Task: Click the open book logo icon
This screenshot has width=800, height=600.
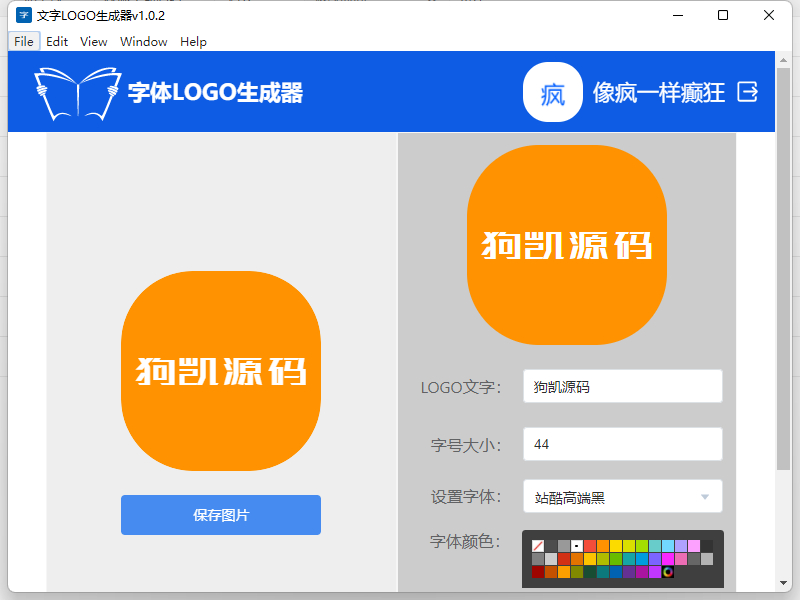Action: pos(78,93)
